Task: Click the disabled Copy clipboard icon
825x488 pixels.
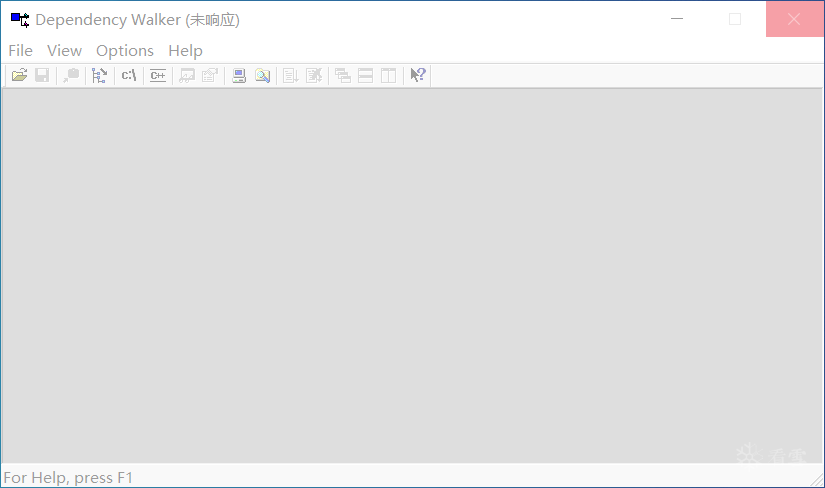Action: coord(71,75)
